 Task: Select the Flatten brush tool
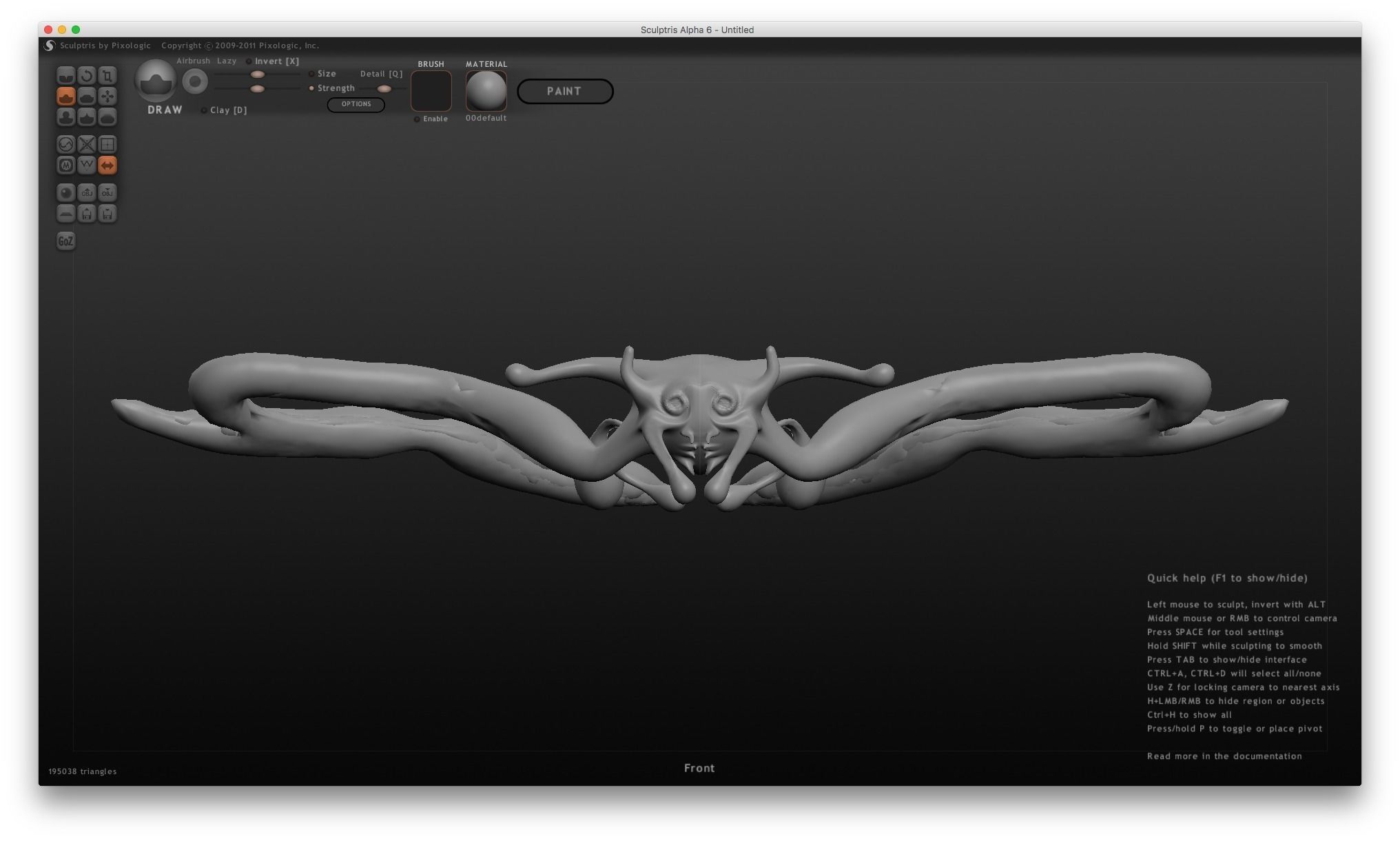87,96
